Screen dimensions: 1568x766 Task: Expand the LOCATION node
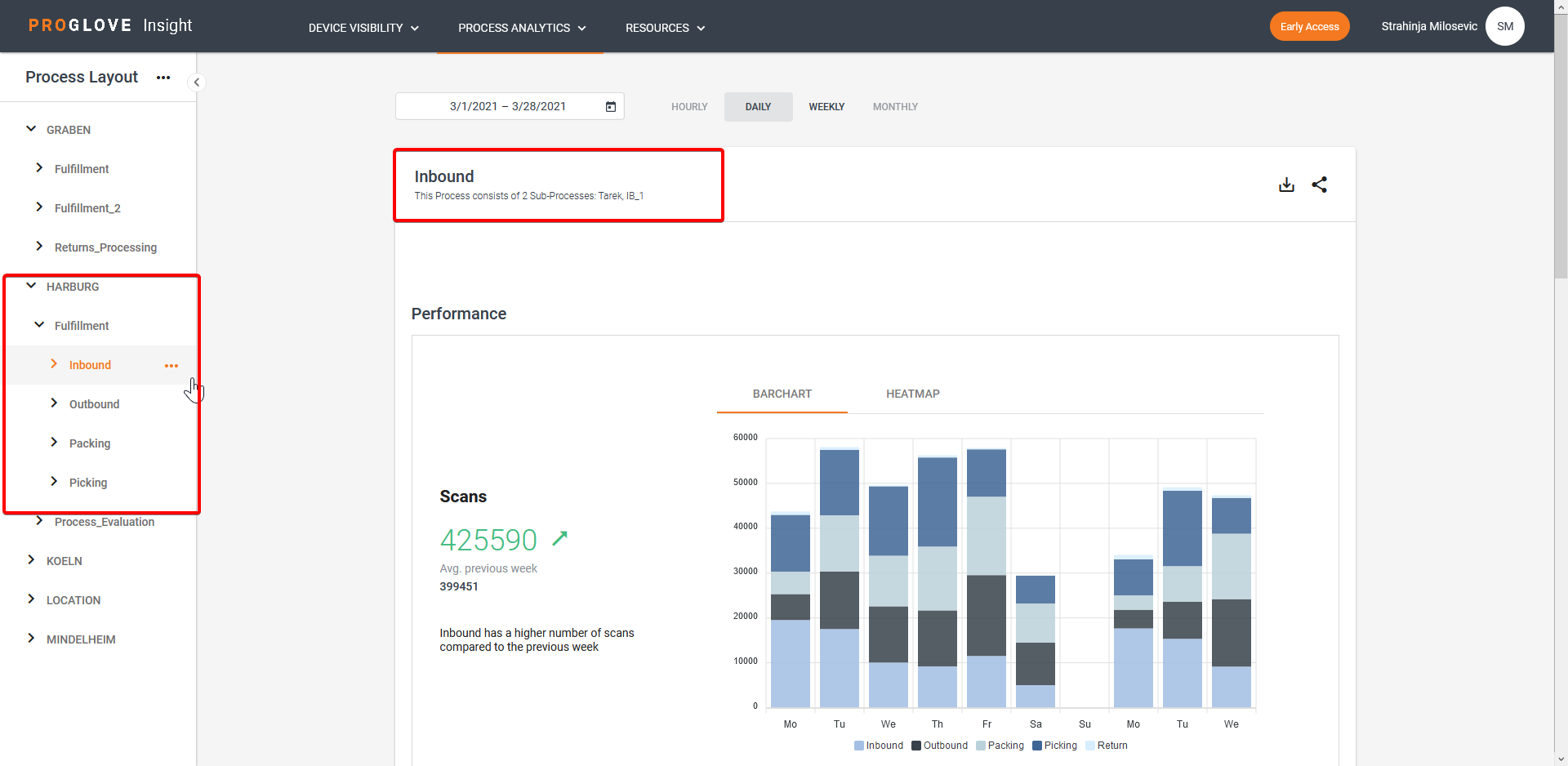[x=31, y=599]
